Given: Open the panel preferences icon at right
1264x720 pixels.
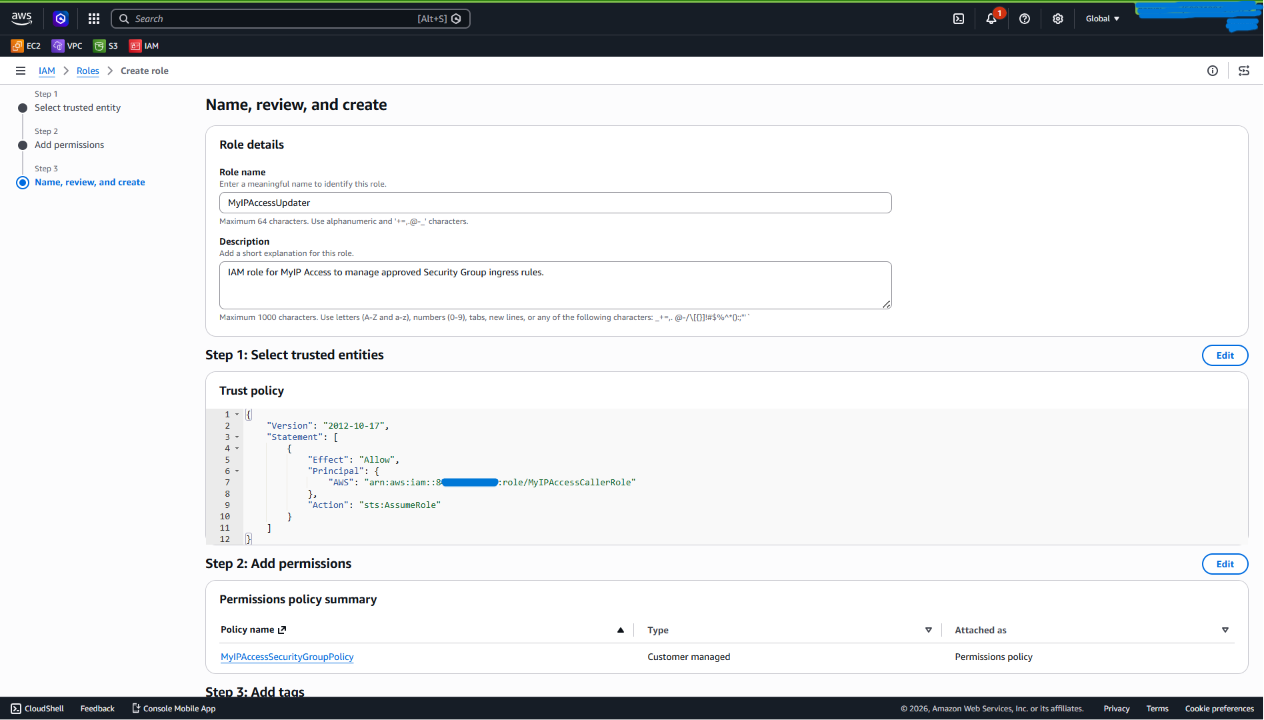Looking at the screenshot, I should 1244,71.
